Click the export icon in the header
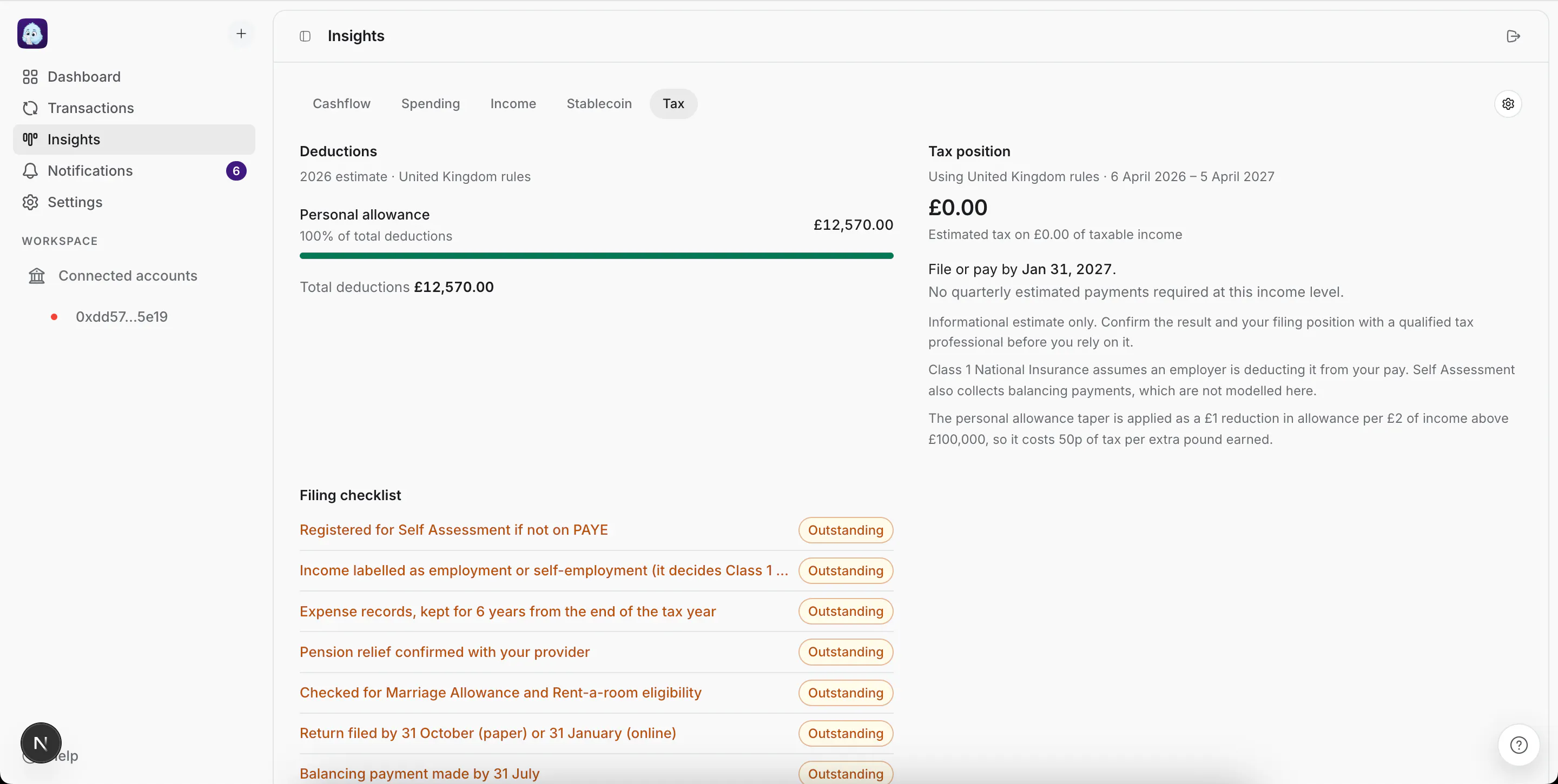This screenshot has height=784, width=1558. pyautogui.click(x=1513, y=36)
